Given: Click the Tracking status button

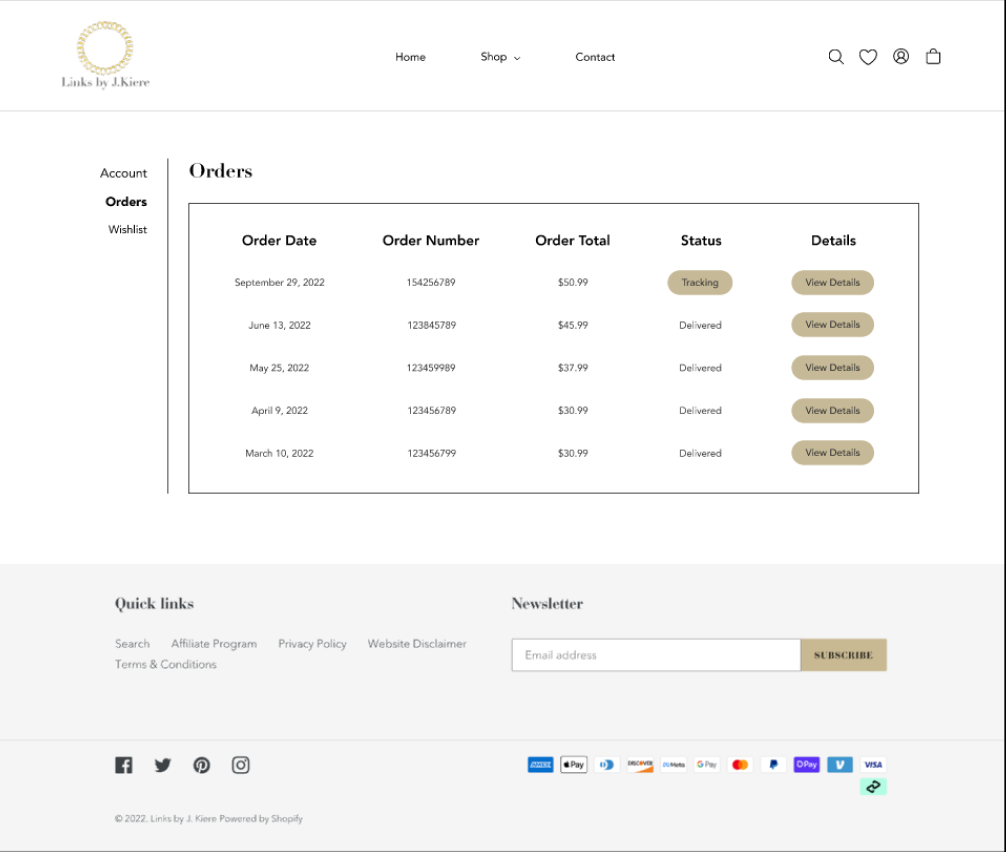Looking at the screenshot, I should (x=700, y=283).
